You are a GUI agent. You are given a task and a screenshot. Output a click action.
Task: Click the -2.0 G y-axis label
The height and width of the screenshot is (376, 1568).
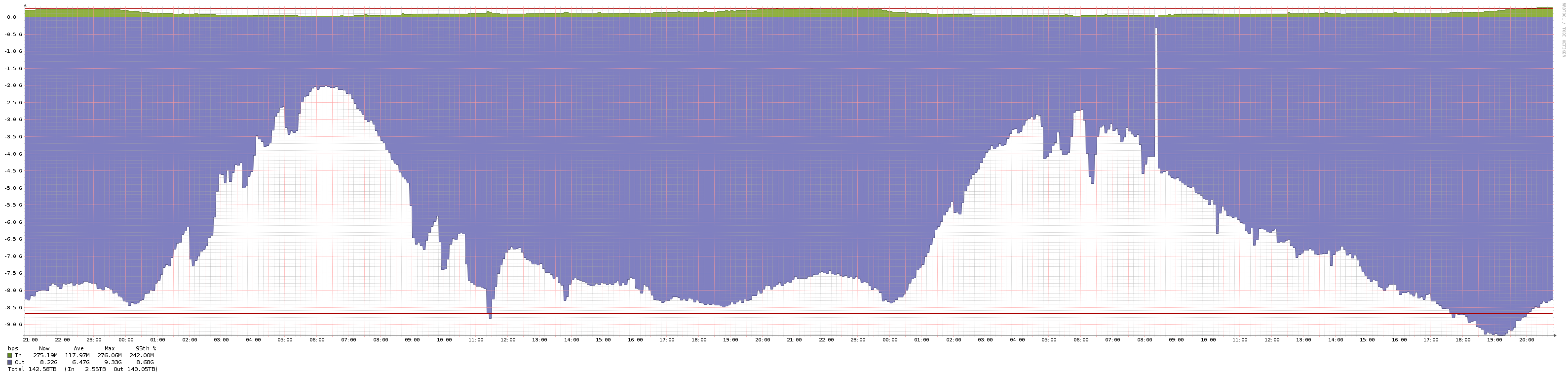tap(13, 85)
